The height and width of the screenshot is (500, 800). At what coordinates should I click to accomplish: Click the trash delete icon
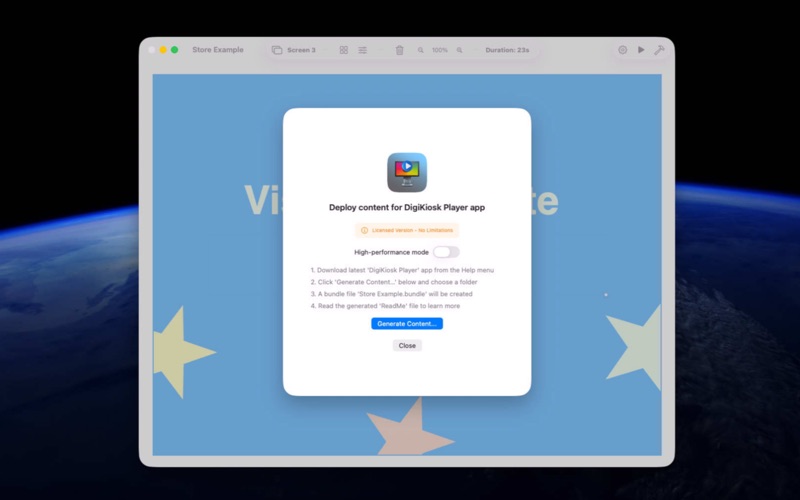coord(399,50)
